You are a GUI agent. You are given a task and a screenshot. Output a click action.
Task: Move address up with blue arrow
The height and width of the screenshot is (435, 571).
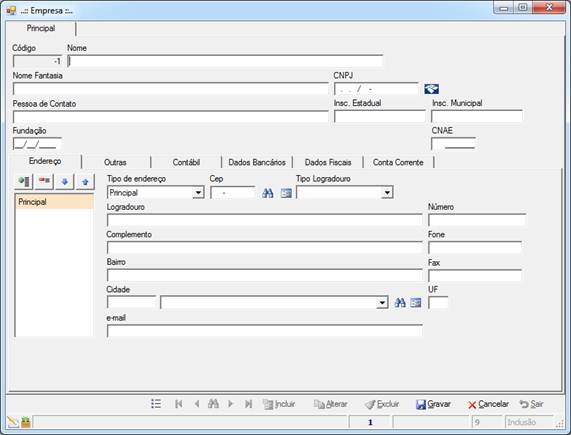[85, 181]
